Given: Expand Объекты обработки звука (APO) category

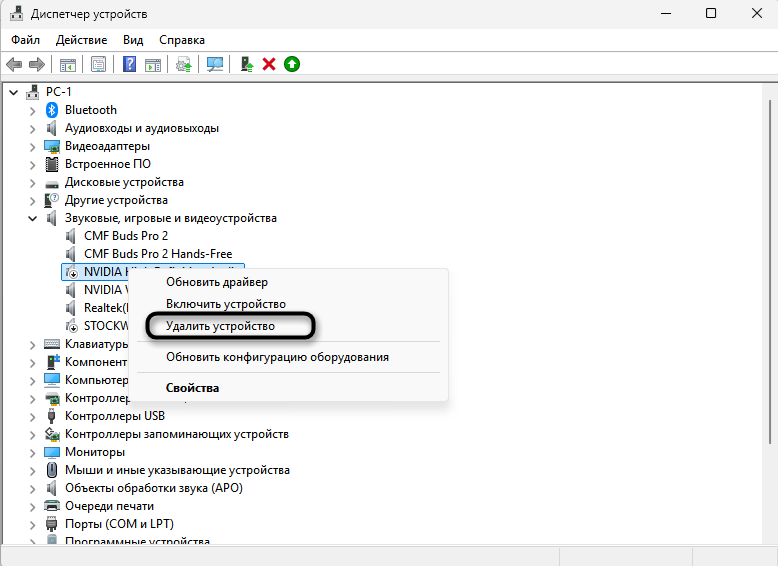Looking at the screenshot, I should (33, 489).
